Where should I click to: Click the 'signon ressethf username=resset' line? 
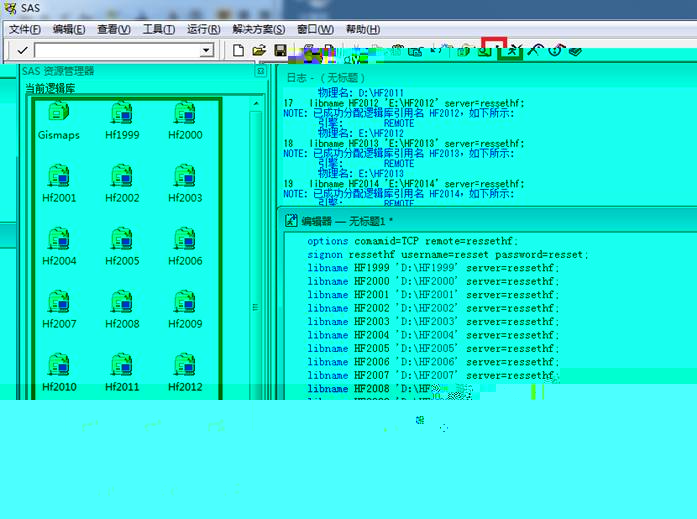(x=447, y=255)
